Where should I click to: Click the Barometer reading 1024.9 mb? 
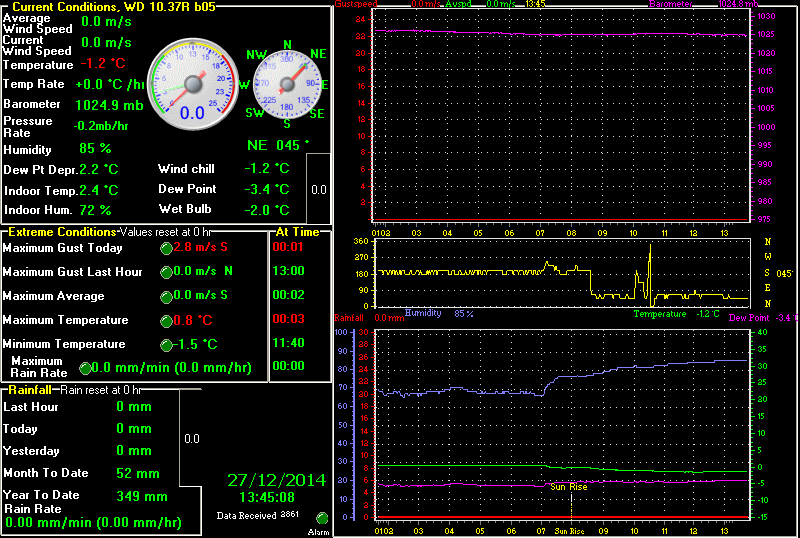[x=108, y=104]
